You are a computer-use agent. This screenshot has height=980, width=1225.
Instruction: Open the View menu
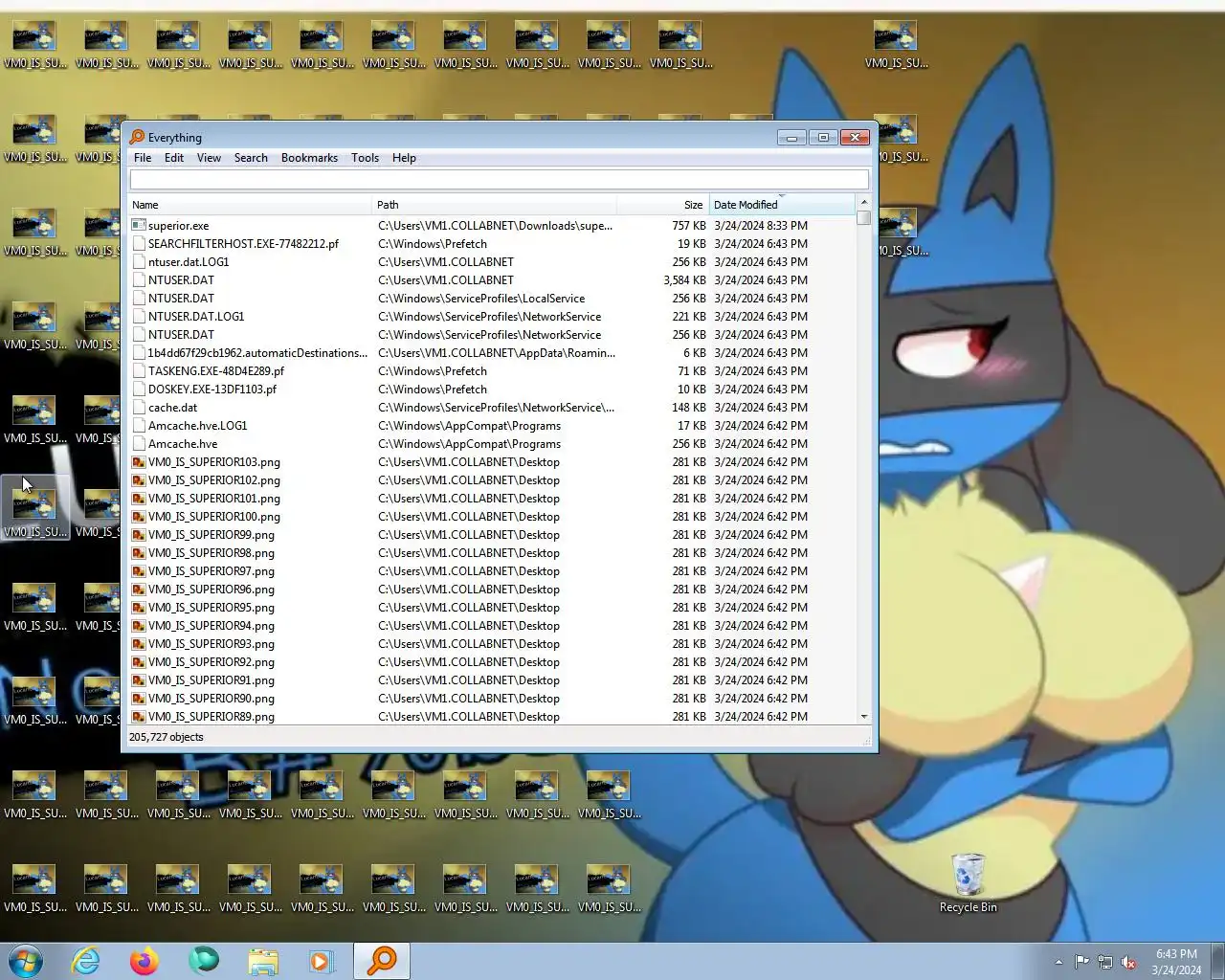click(x=209, y=158)
